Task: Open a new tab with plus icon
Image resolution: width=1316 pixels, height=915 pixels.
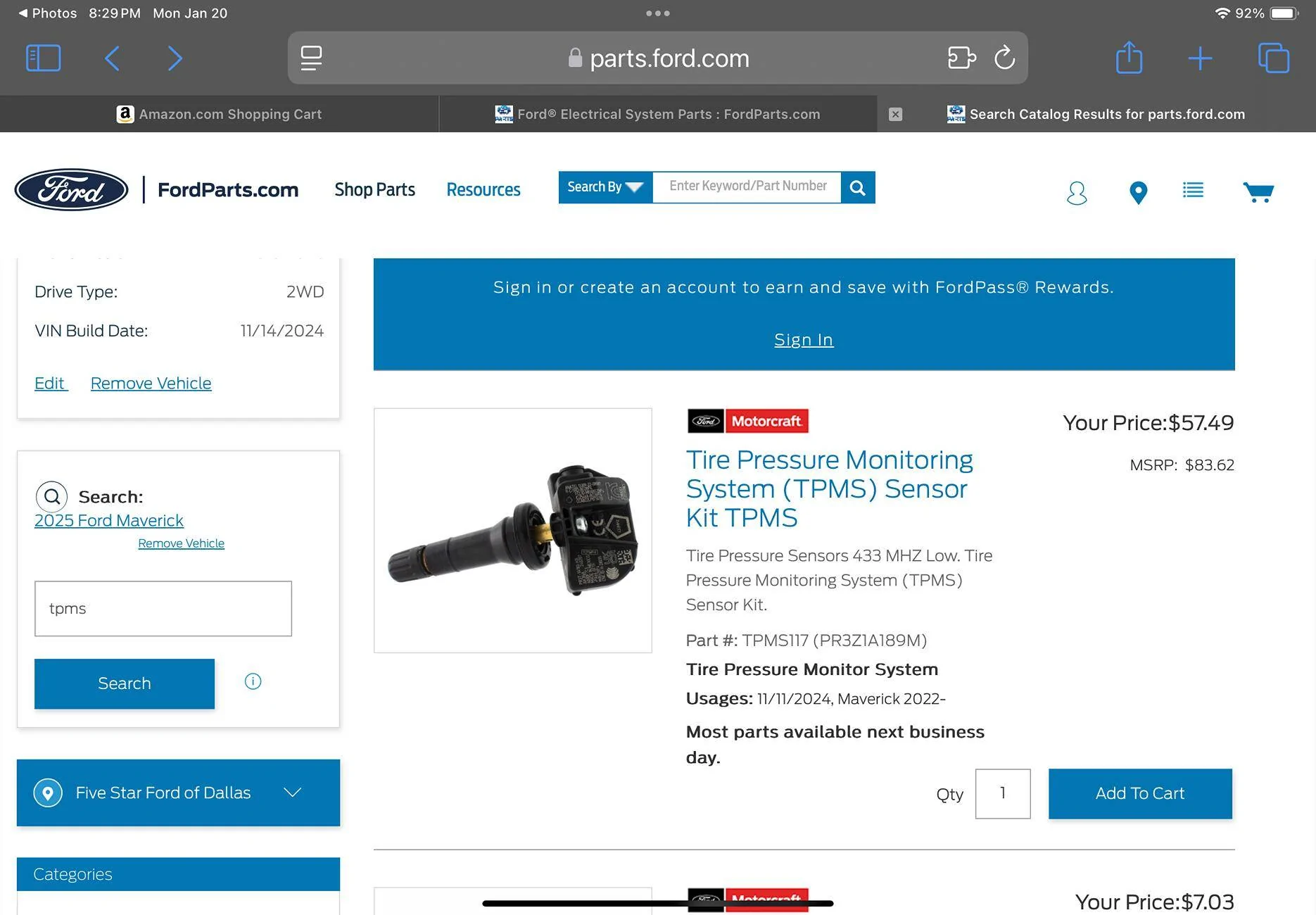Action: (1200, 58)
